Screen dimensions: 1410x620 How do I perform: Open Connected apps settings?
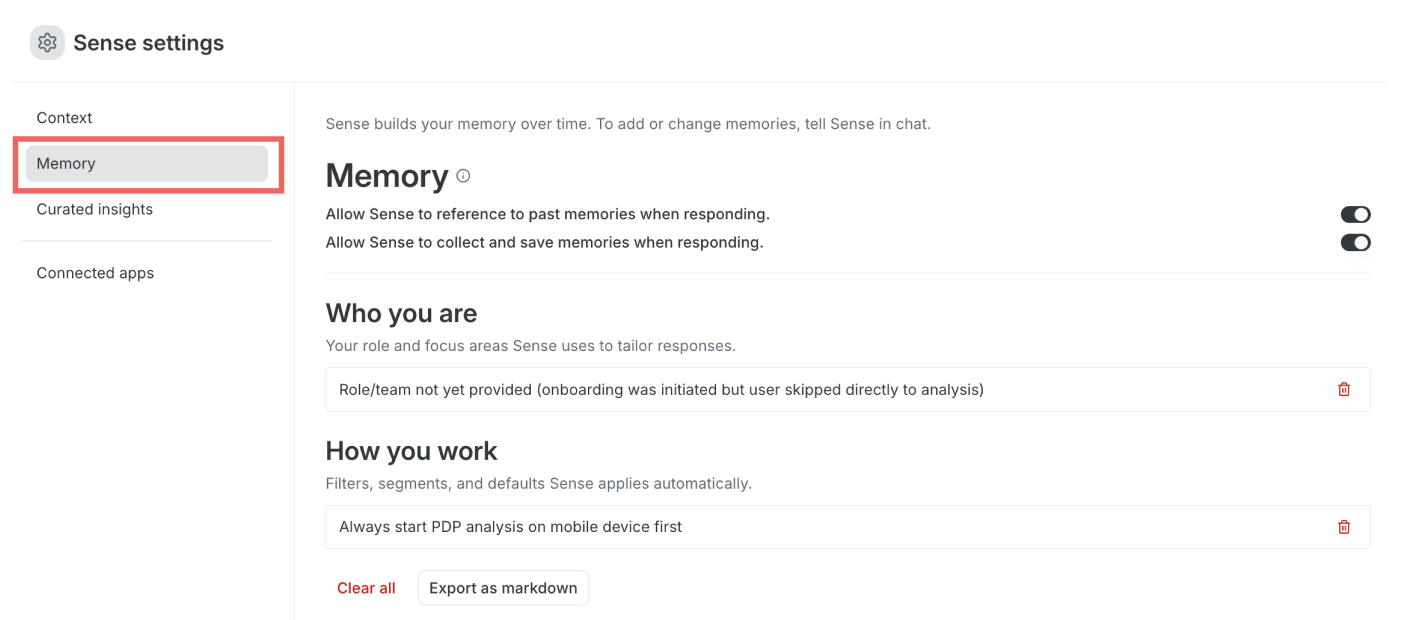point(95,273)
